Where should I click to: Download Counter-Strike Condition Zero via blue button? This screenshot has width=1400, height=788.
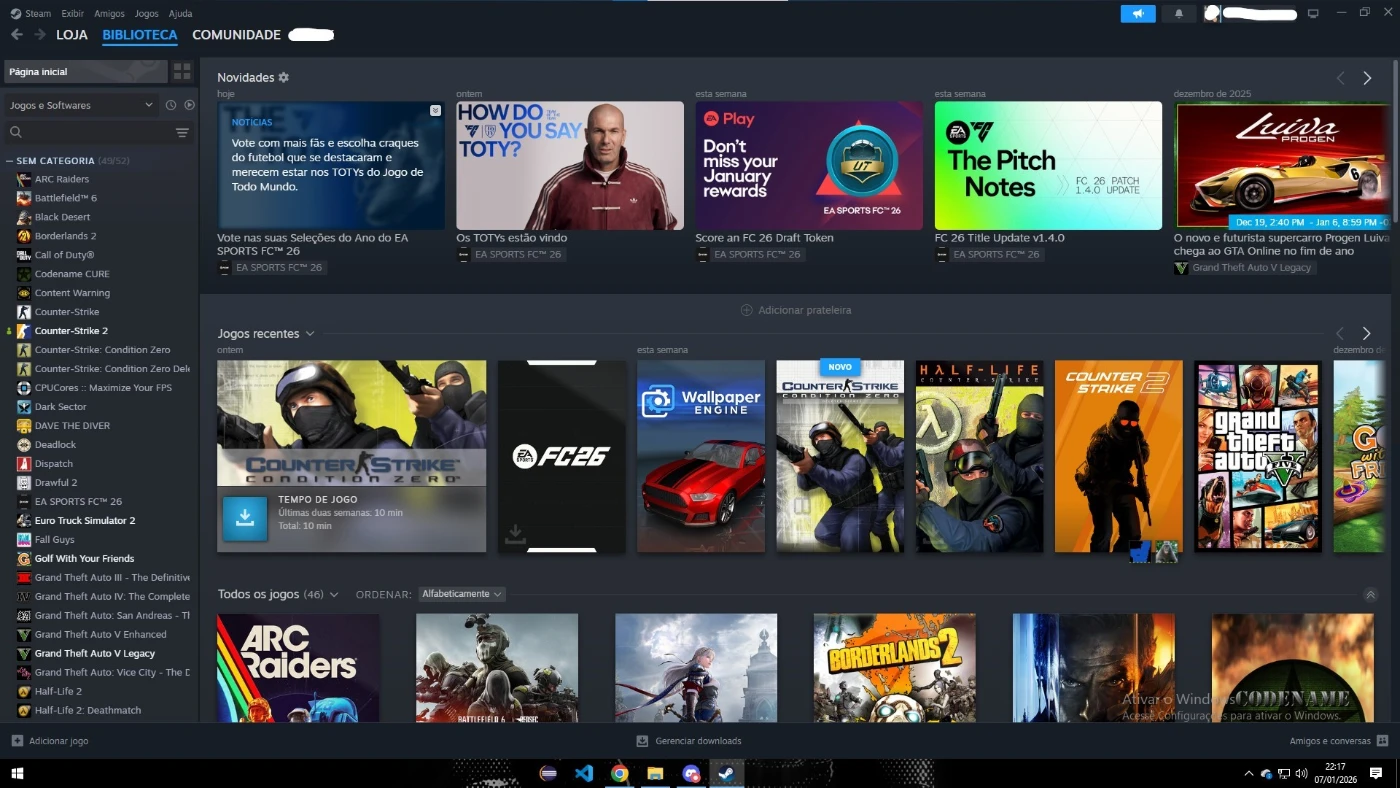pos(244,518)
